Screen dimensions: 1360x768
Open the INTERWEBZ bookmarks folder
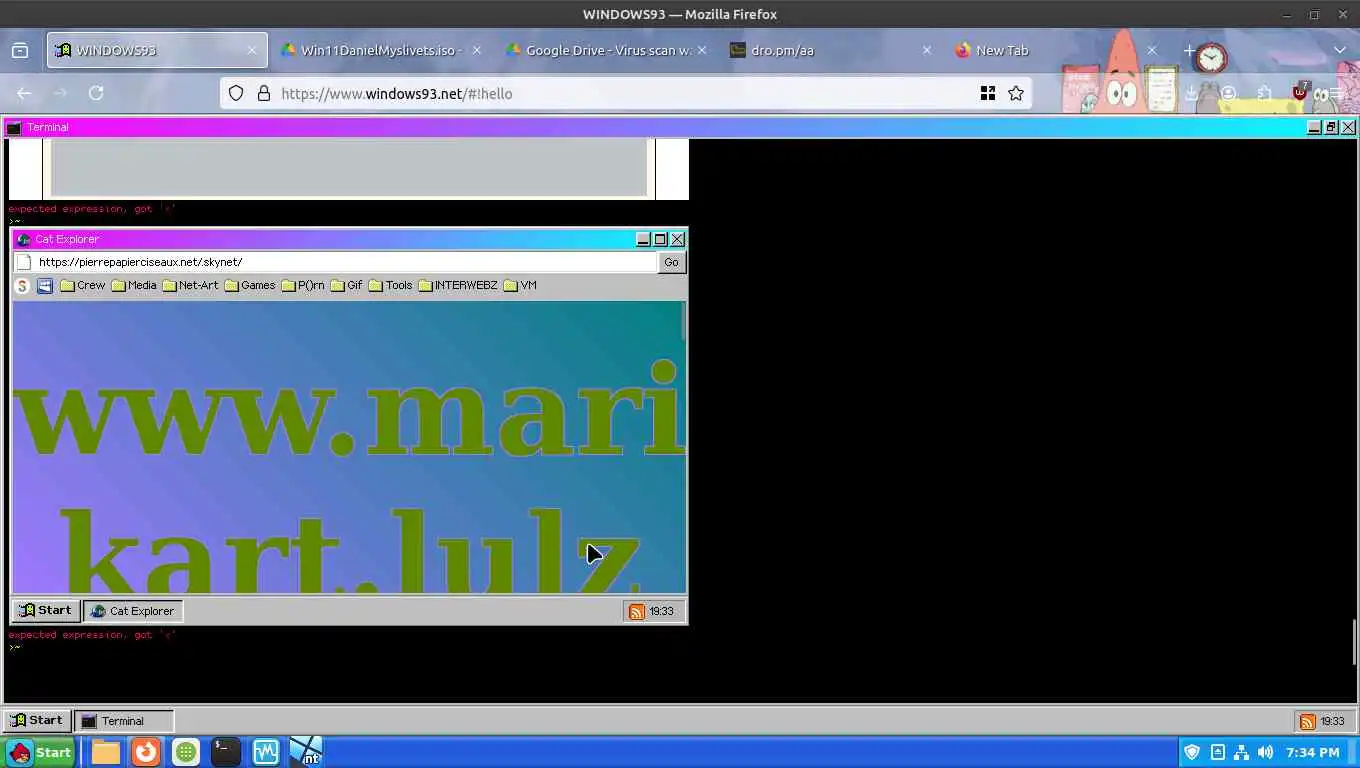tap(458, 286)
